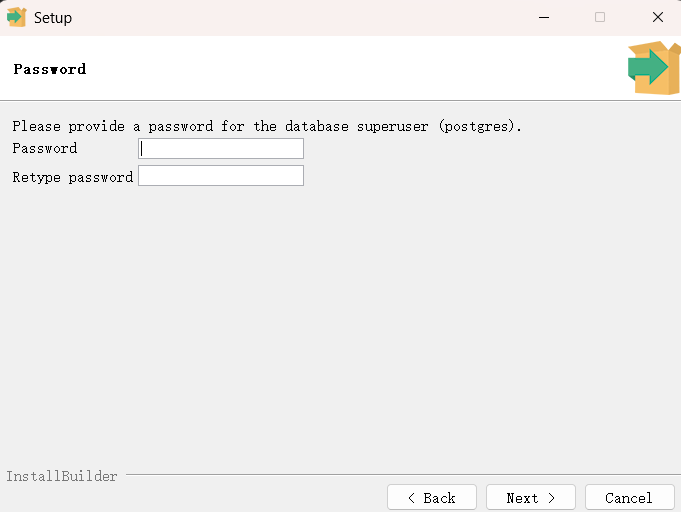681x512 pixels.
Task: Proceed with the Next button
Action: tap(531, 498)
